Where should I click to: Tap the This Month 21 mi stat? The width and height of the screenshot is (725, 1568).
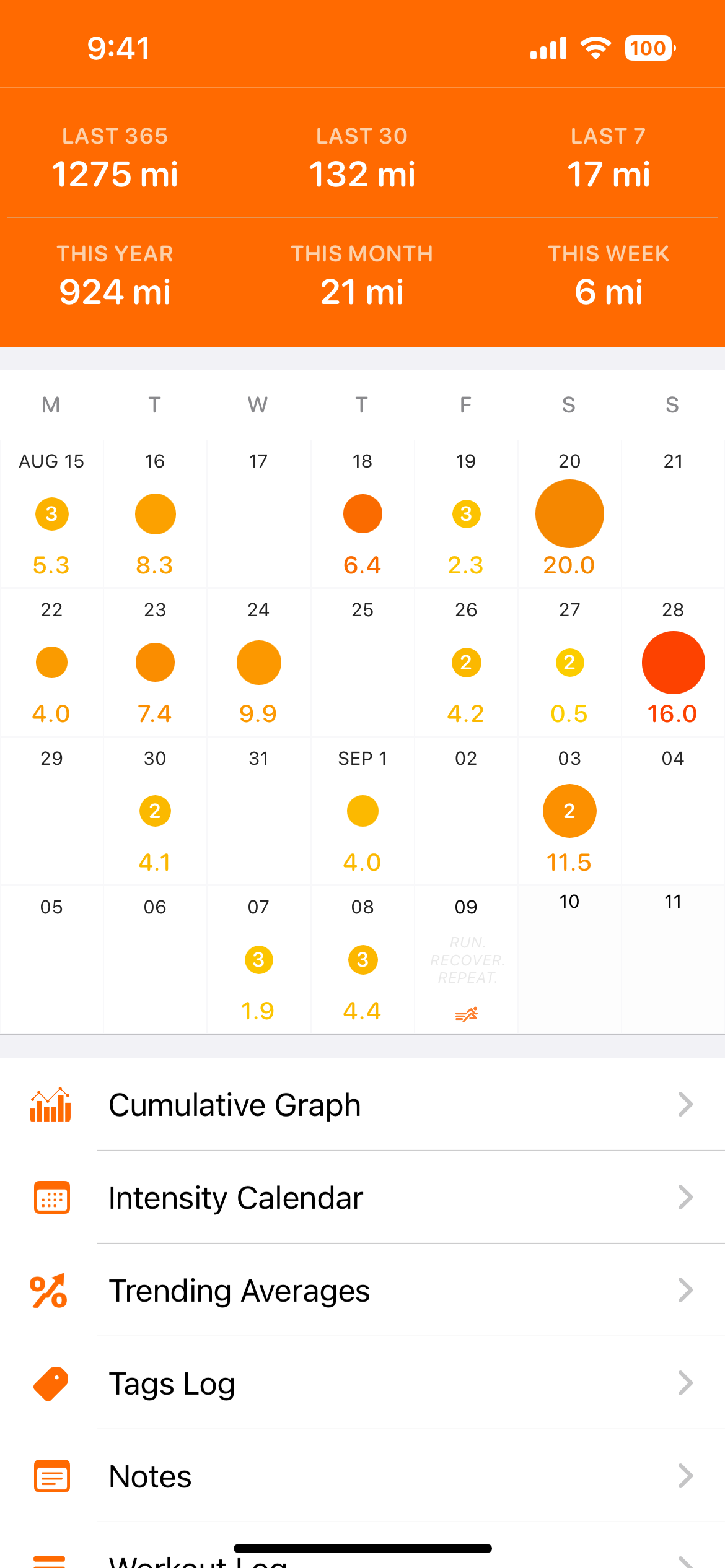(x=362, y=276)
